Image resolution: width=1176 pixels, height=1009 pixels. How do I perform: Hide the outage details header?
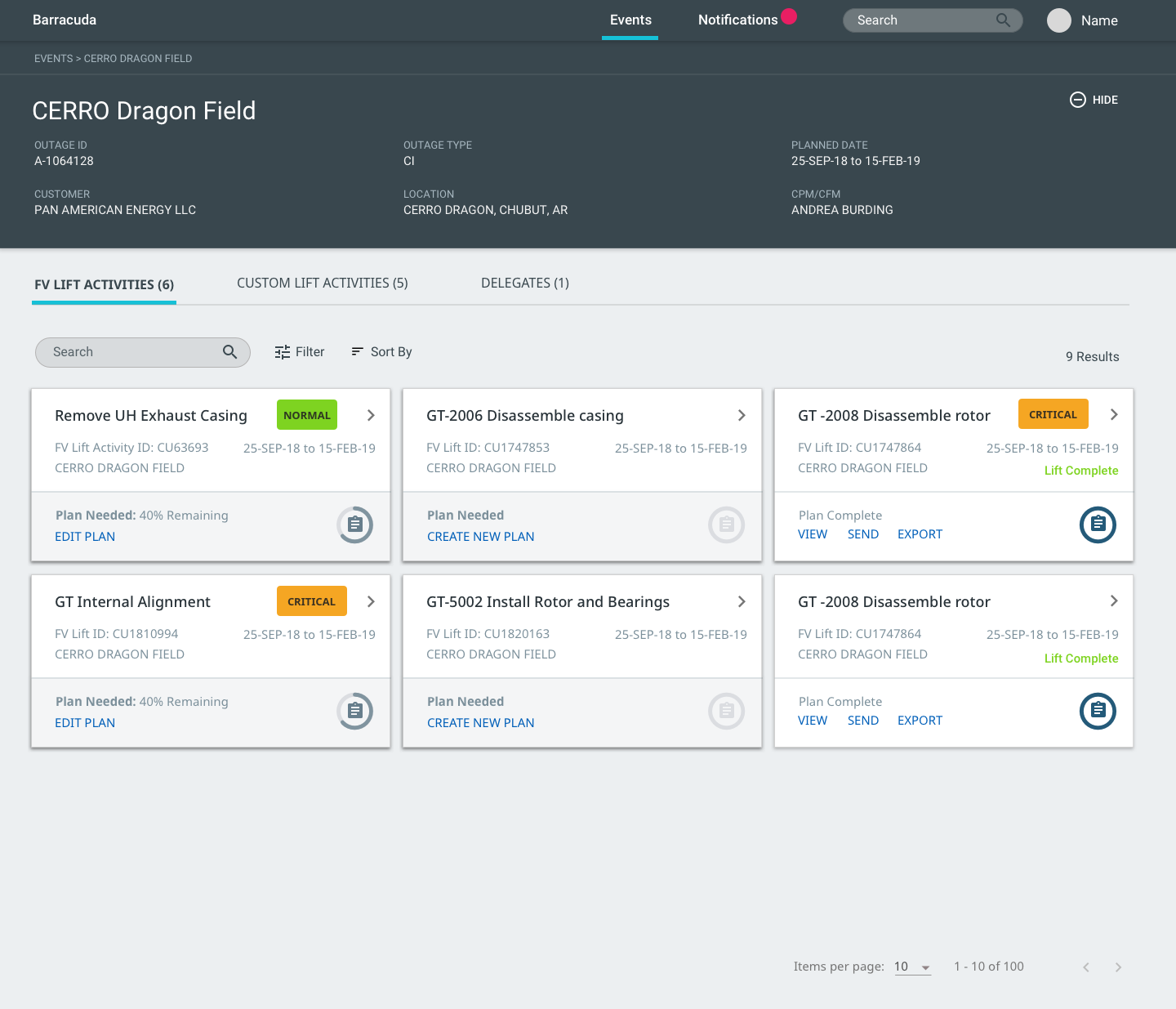(x=1094, y=100)
